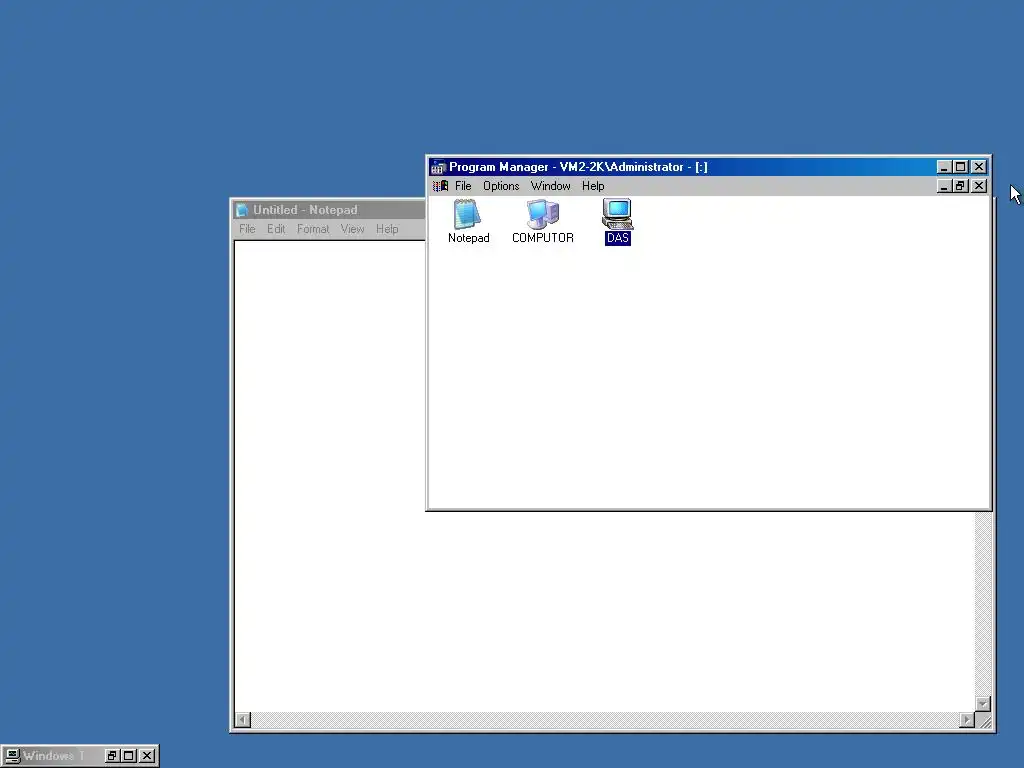
Task: Select the COMPUTOR program icon
Action: (543, 221)
